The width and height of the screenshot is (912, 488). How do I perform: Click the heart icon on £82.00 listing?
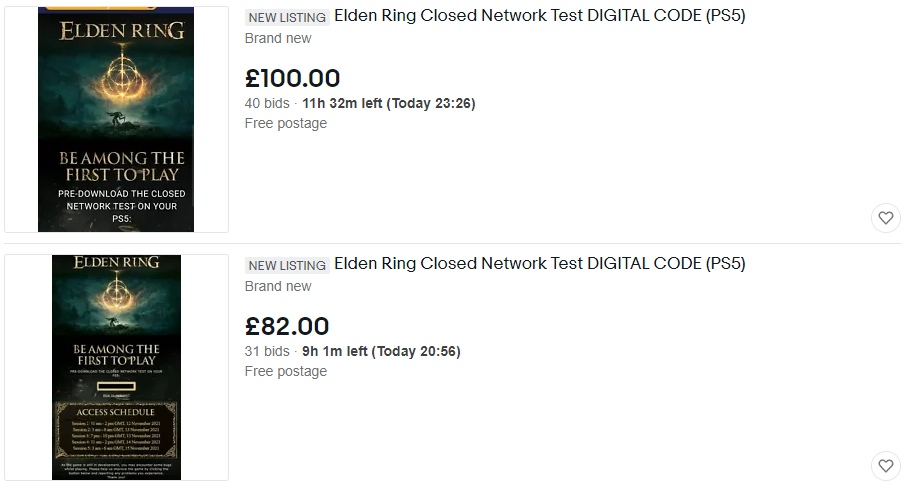[885, 465]
